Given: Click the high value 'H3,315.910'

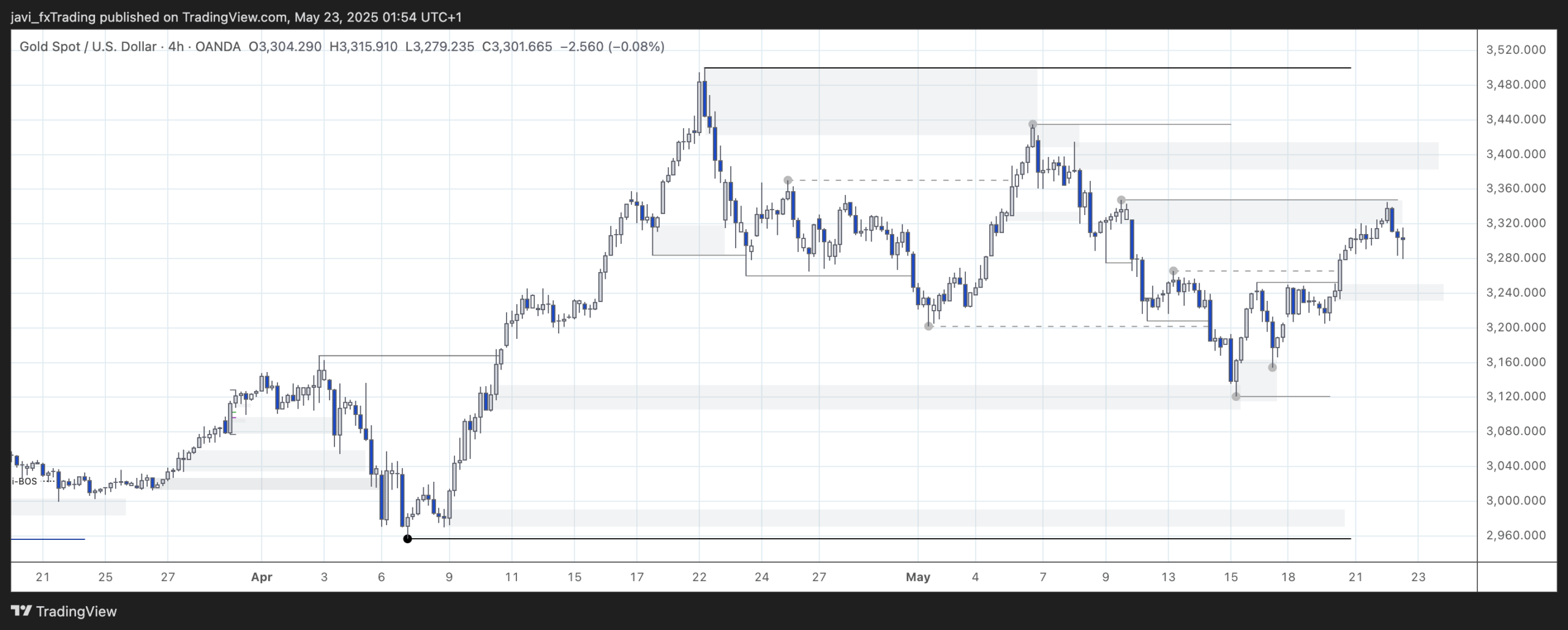Looking at the screenshot, I should [363, 47].
